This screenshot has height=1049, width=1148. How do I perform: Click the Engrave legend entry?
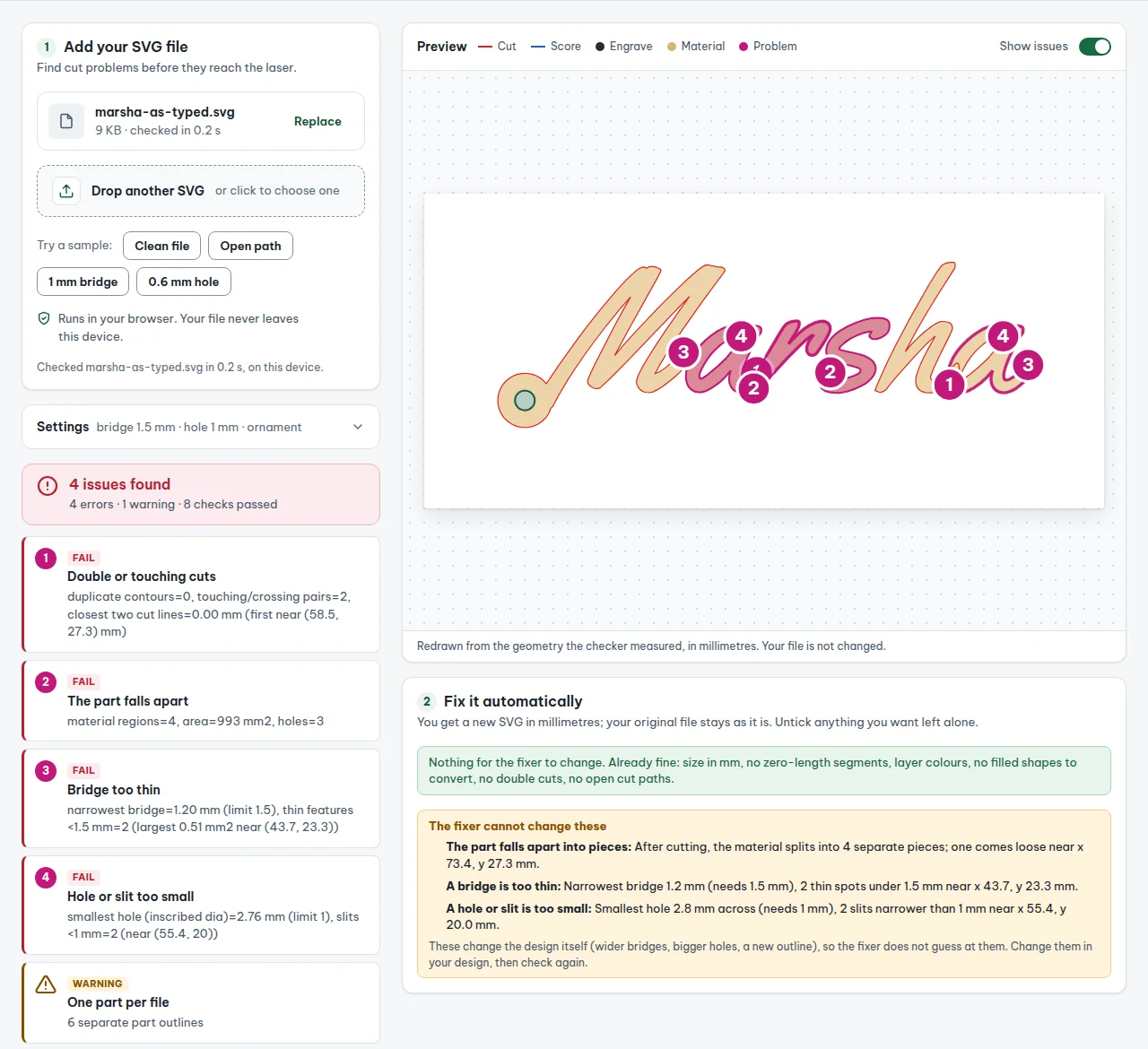point(624,47)
